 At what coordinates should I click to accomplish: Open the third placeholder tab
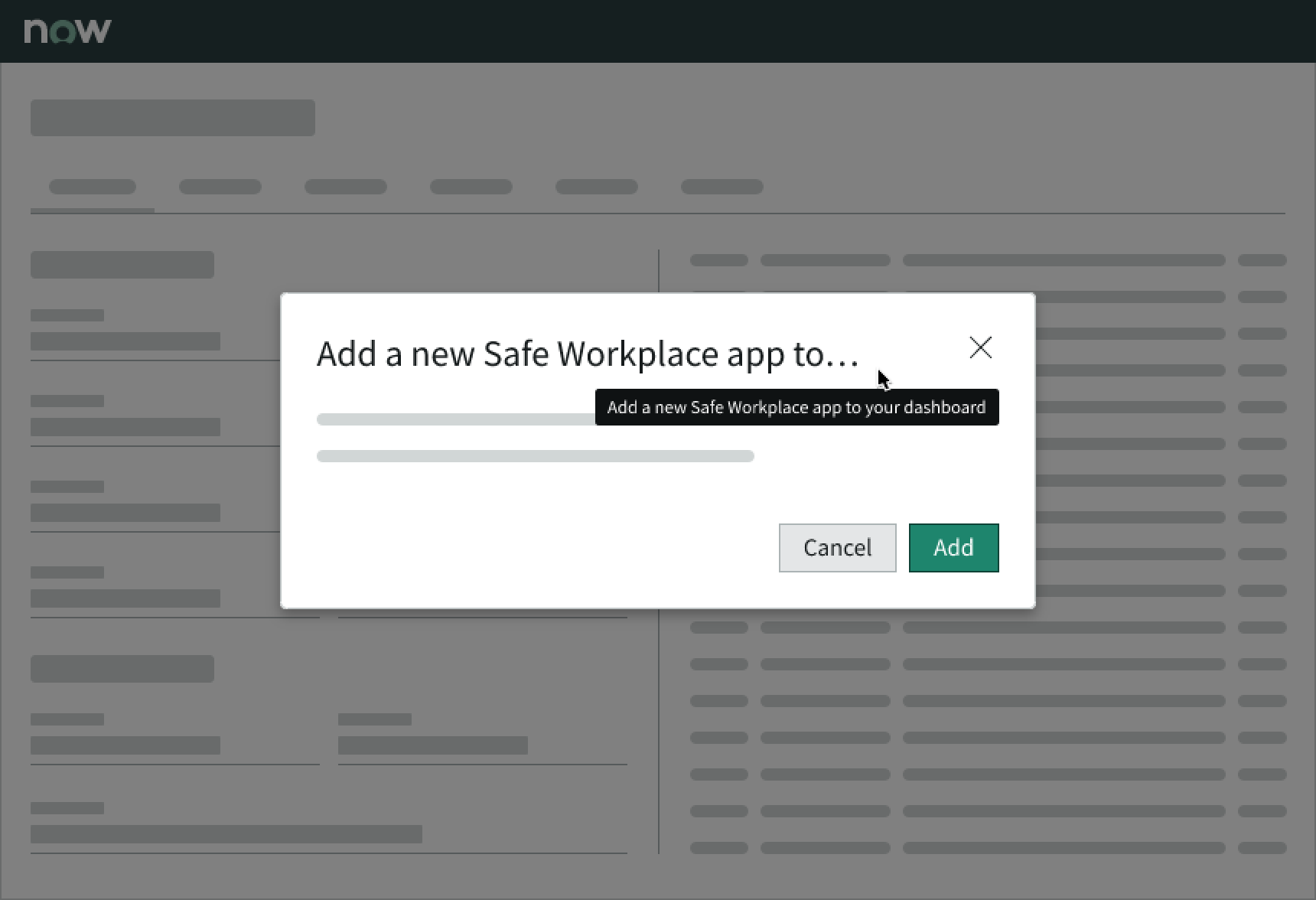346,187
